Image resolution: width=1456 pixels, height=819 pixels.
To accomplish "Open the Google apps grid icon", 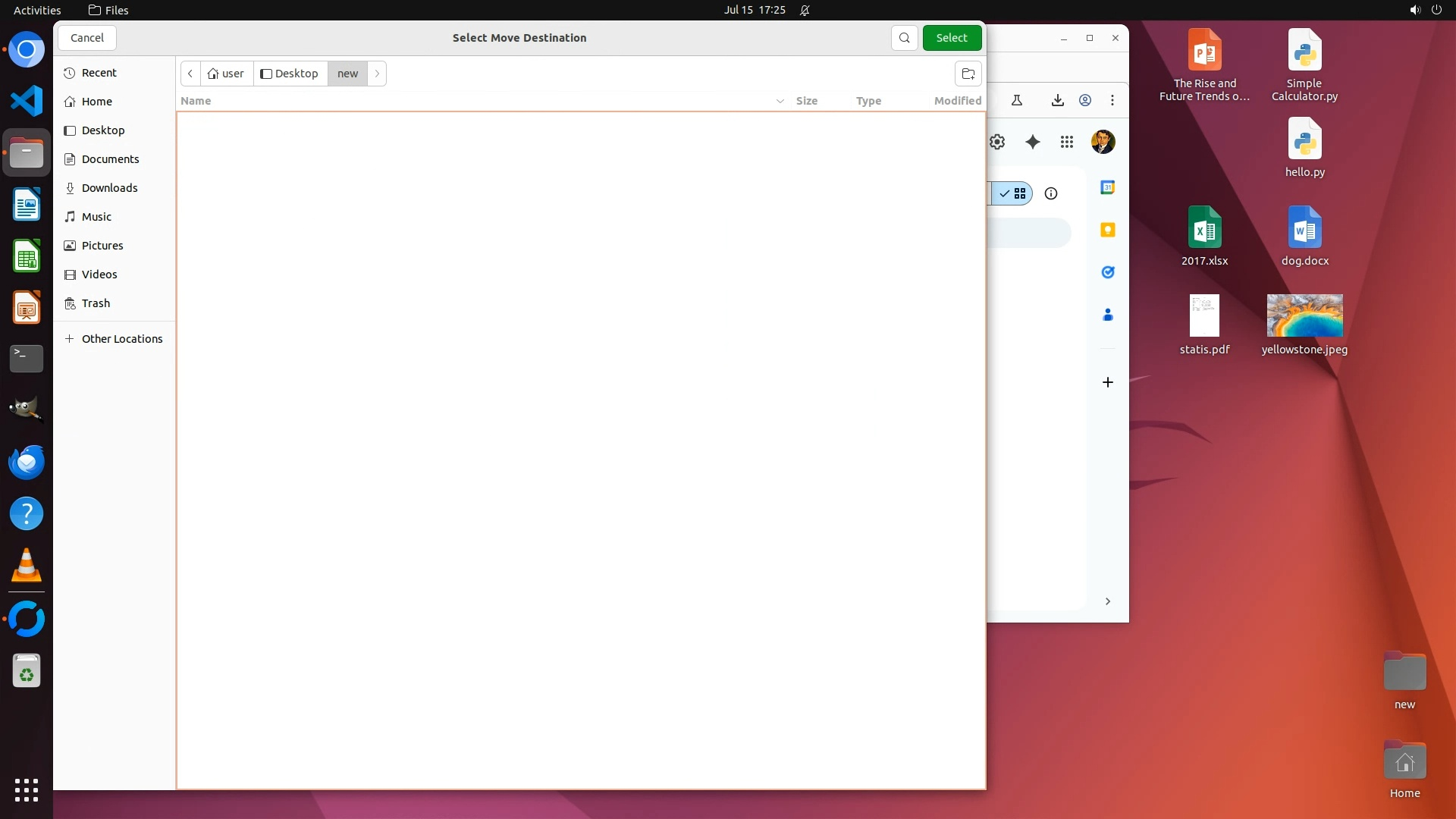I will point(1067,142).
